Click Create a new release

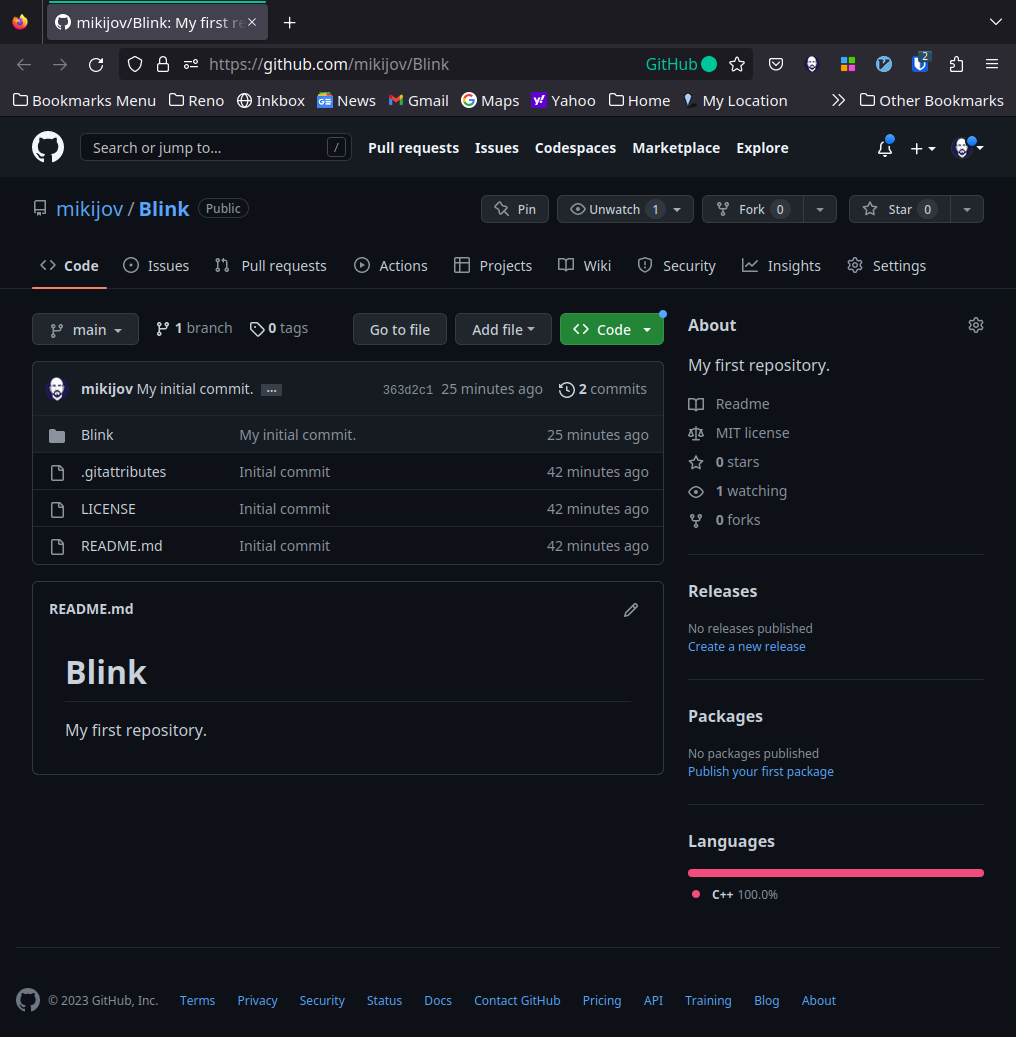747,647
